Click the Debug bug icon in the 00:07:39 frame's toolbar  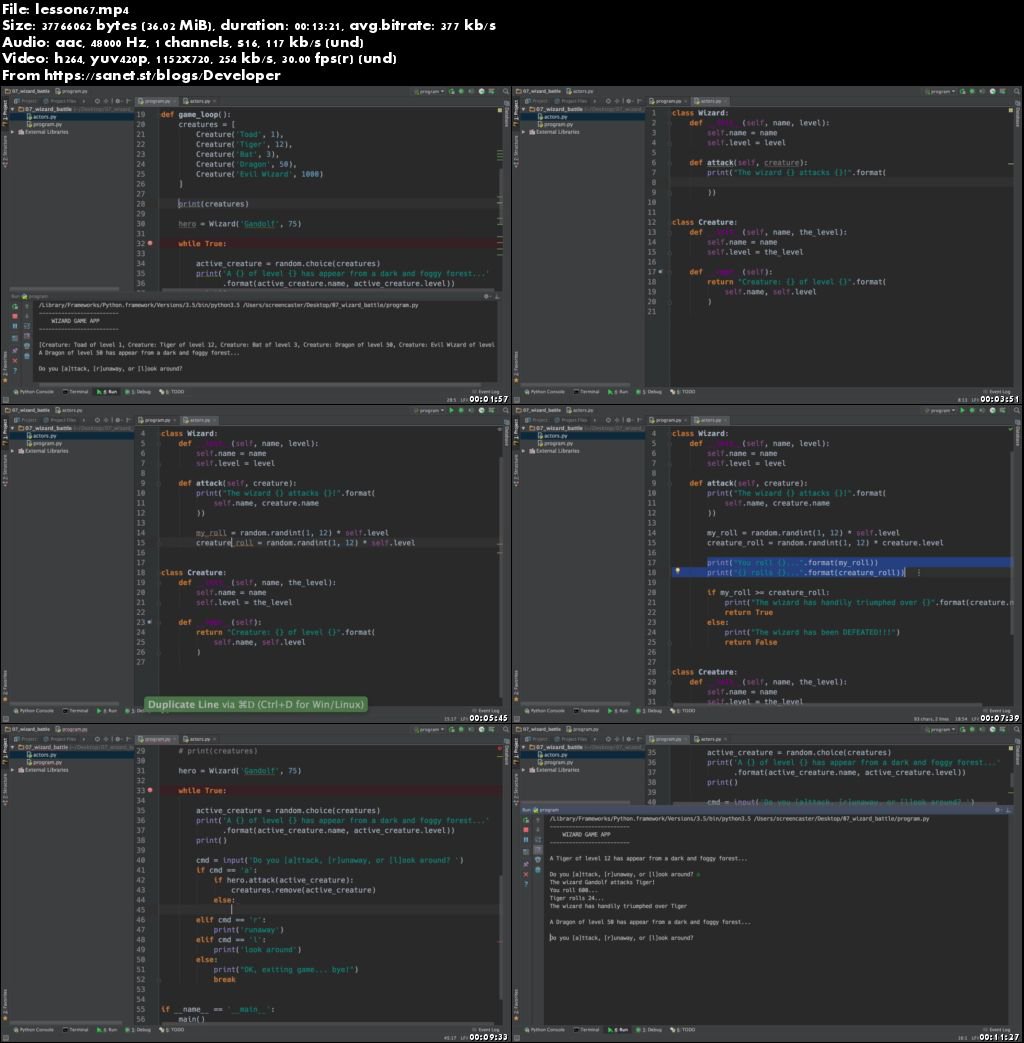click(972, 410)
